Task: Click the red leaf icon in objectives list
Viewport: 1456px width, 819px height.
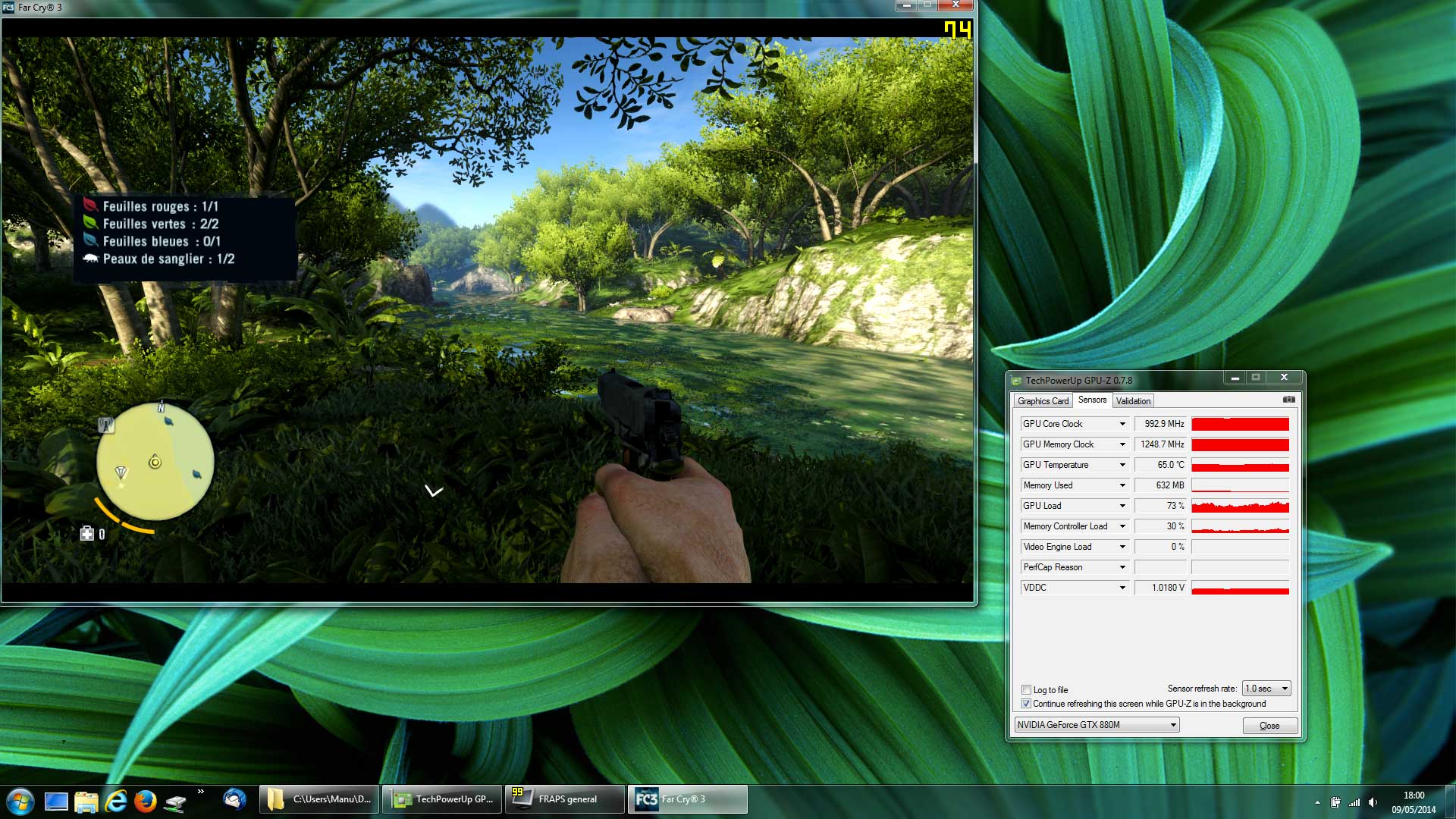Action: click(x=90, y=206)
